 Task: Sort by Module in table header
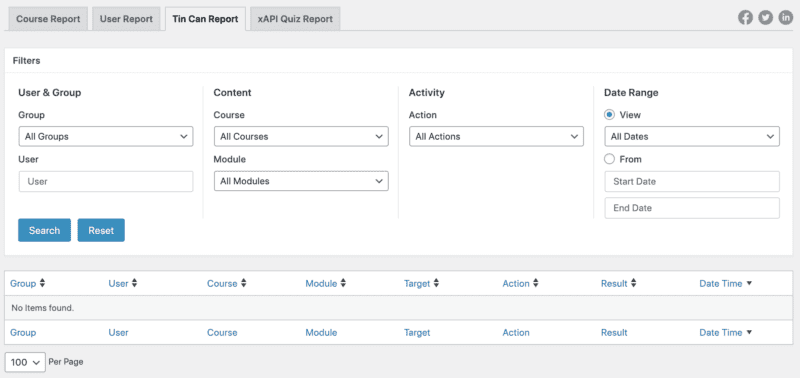click(x=321, y=284)
